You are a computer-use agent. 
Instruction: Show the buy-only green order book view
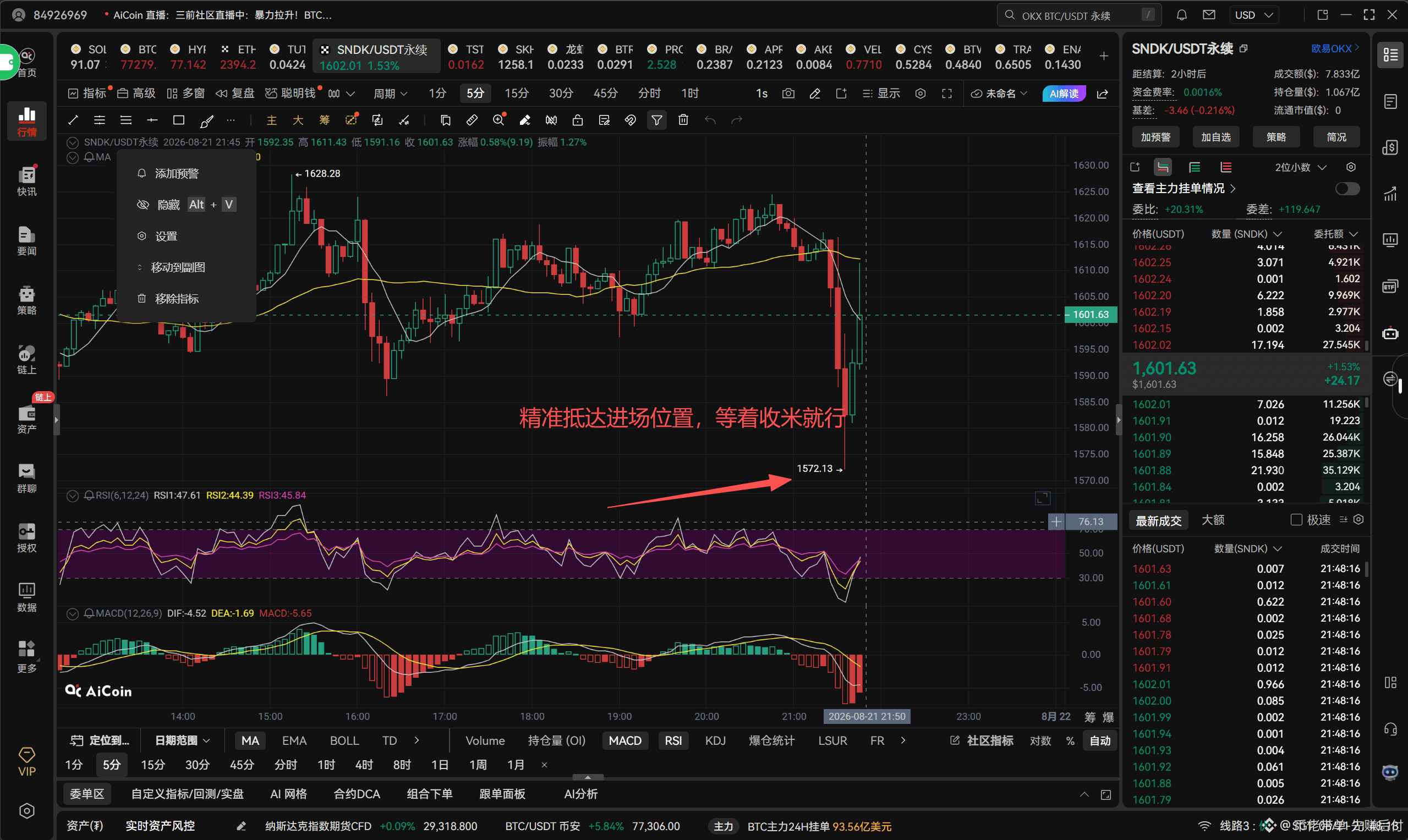(x=1195, y=167)
